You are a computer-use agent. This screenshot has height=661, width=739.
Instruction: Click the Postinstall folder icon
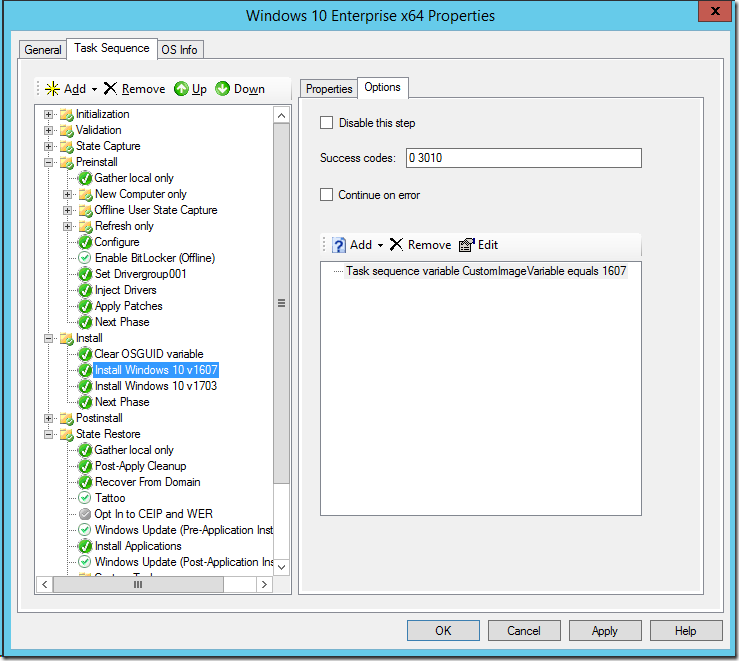point(67,418)
